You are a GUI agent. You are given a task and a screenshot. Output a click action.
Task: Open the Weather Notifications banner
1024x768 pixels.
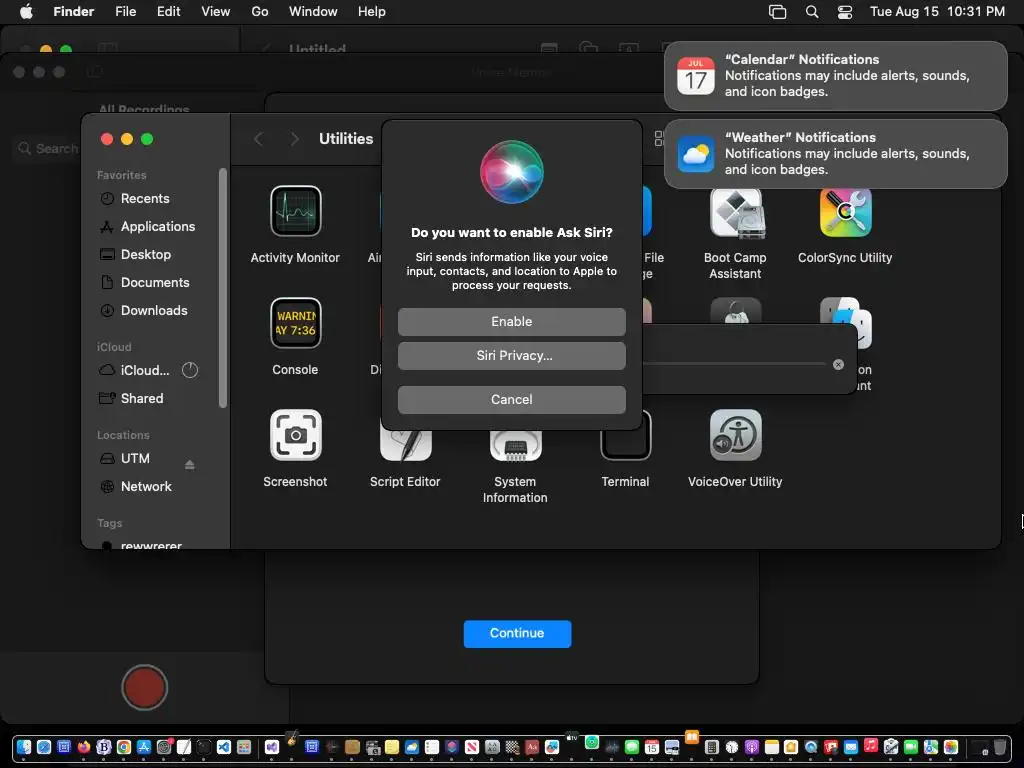pyautogui.click(x=835, y=153)
